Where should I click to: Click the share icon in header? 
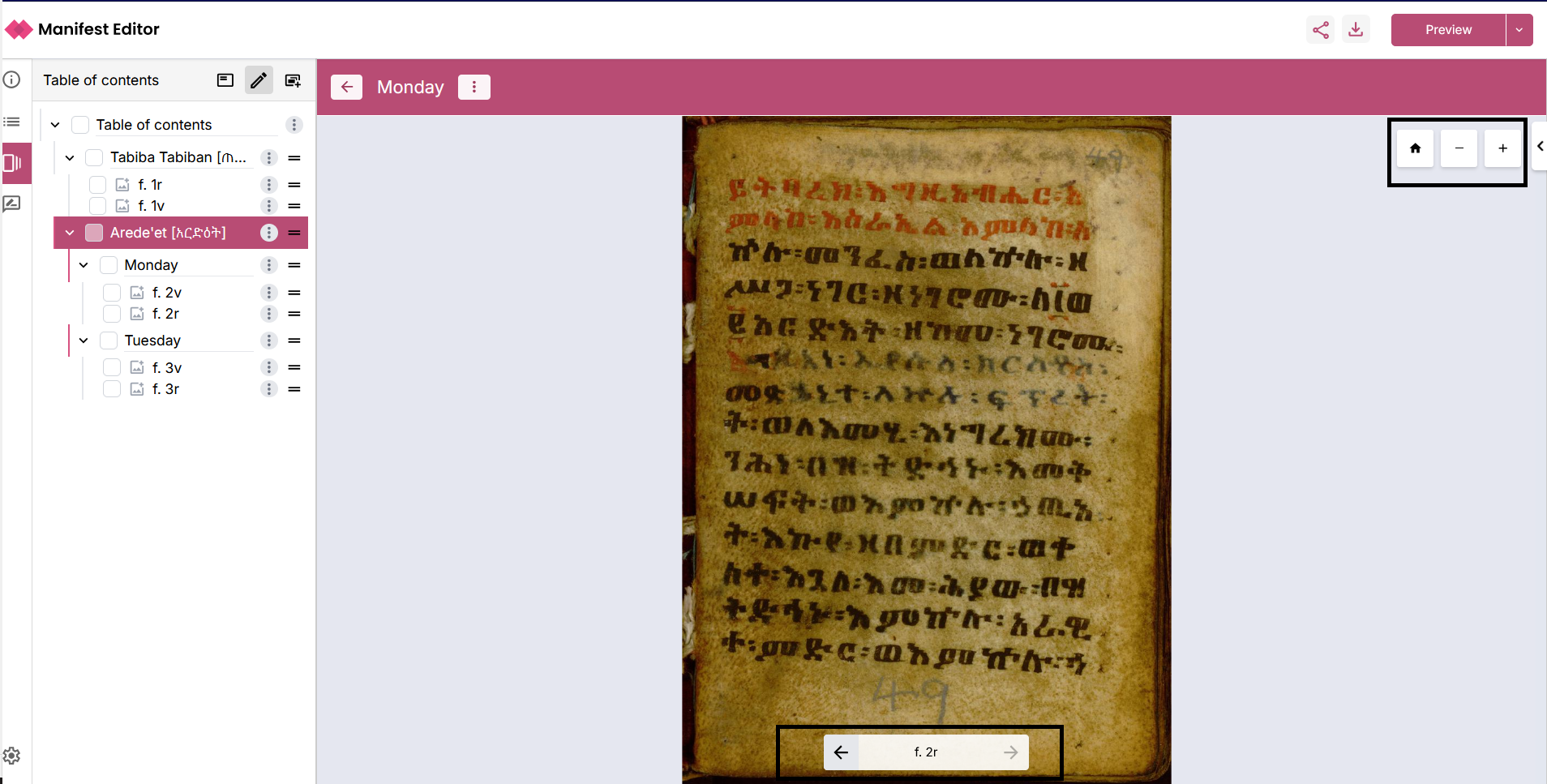click(1320, 30)
